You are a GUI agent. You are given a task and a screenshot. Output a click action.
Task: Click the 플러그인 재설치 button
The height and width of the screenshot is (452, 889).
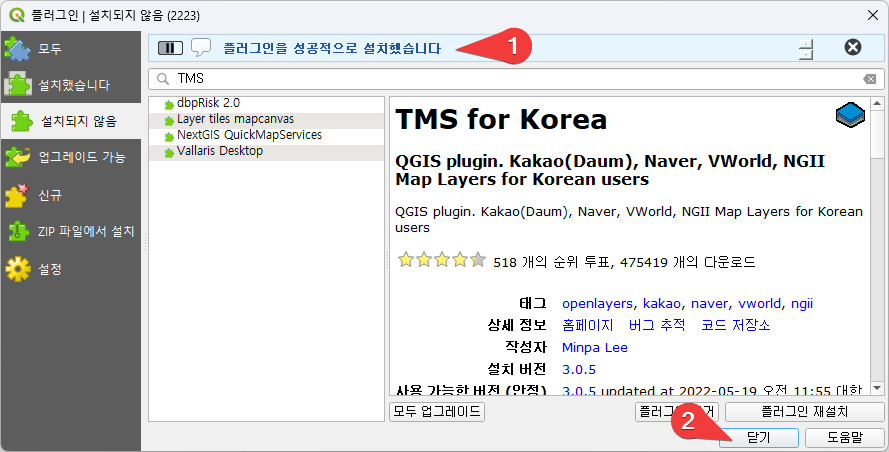(804, 411)
